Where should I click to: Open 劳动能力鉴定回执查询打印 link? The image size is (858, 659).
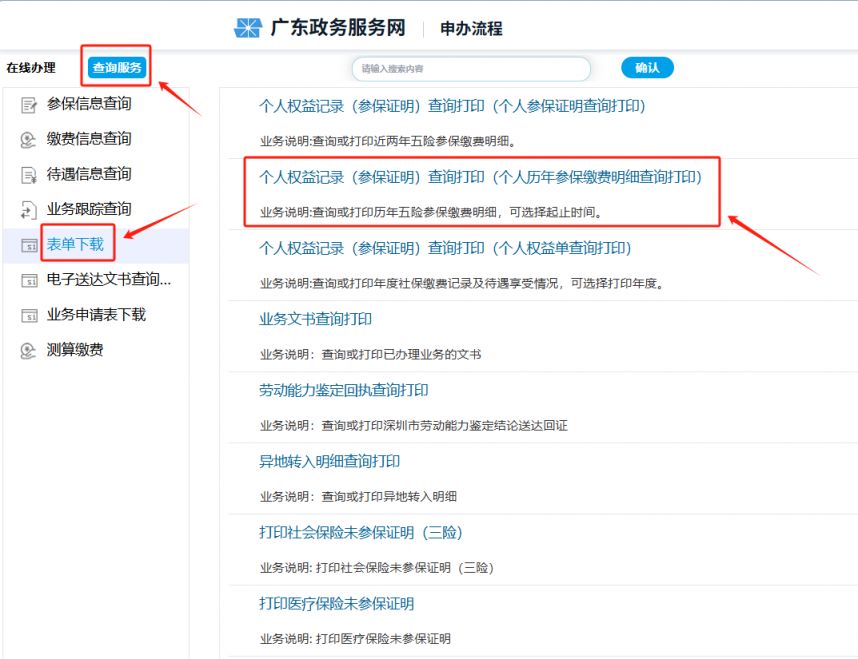[345, 390]
